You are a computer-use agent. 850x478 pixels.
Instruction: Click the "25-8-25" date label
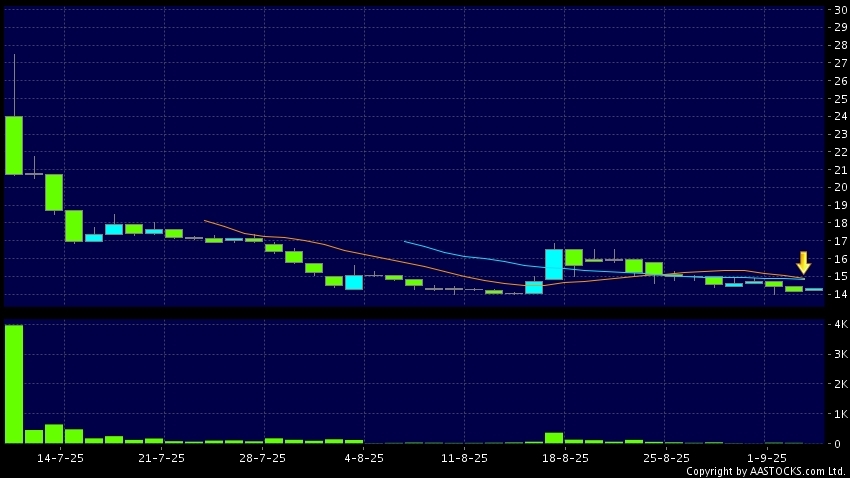[666, 458]
